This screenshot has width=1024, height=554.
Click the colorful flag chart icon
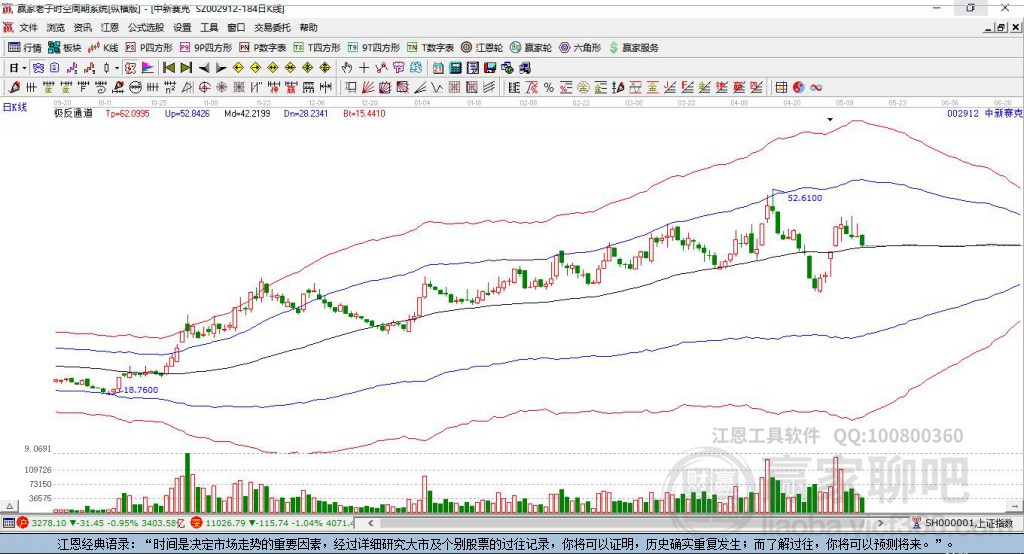(148, 67)
